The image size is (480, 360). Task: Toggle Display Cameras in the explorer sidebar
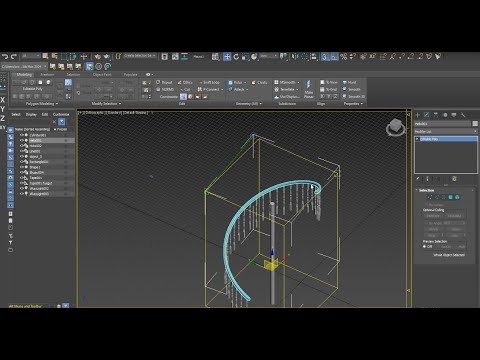pos(10,151)
